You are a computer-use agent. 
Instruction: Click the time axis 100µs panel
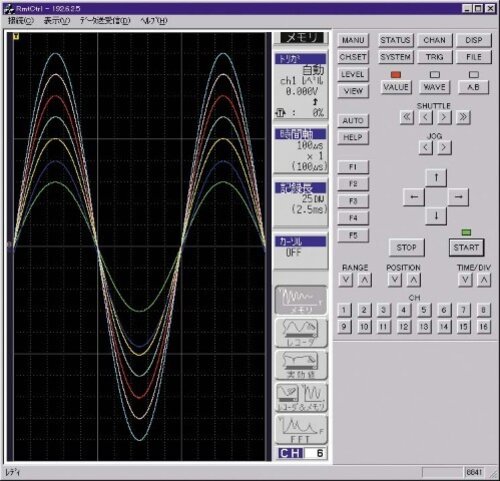301,150
